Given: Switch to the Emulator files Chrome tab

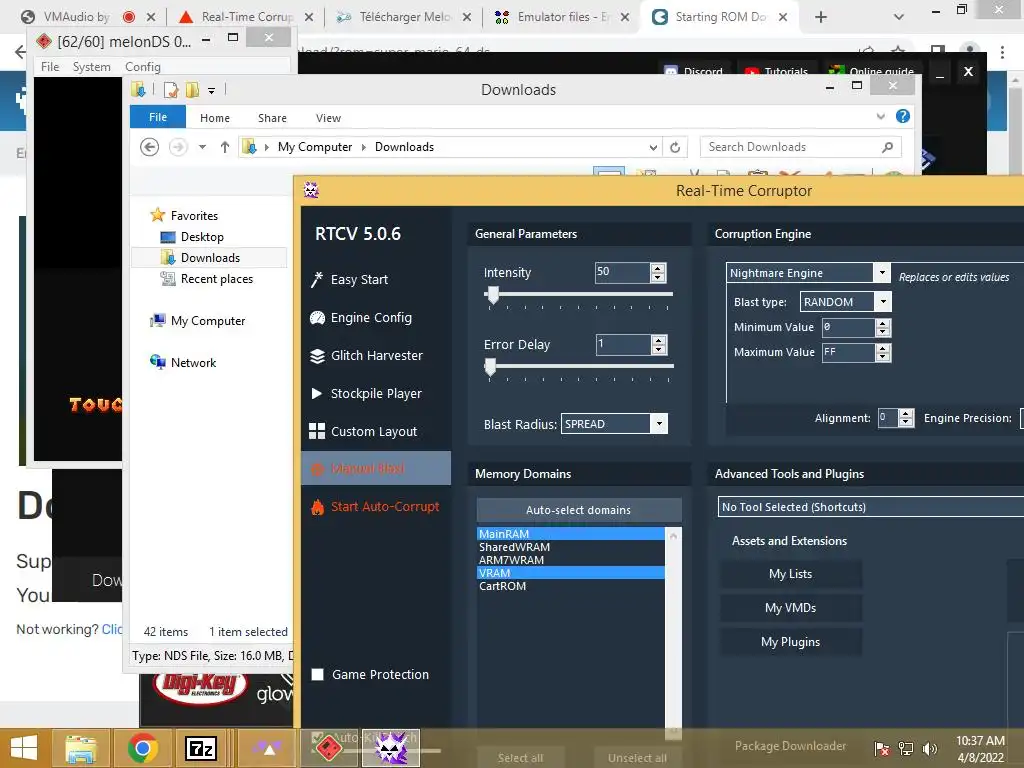Looking at the screenshot, I should point(562,17).
